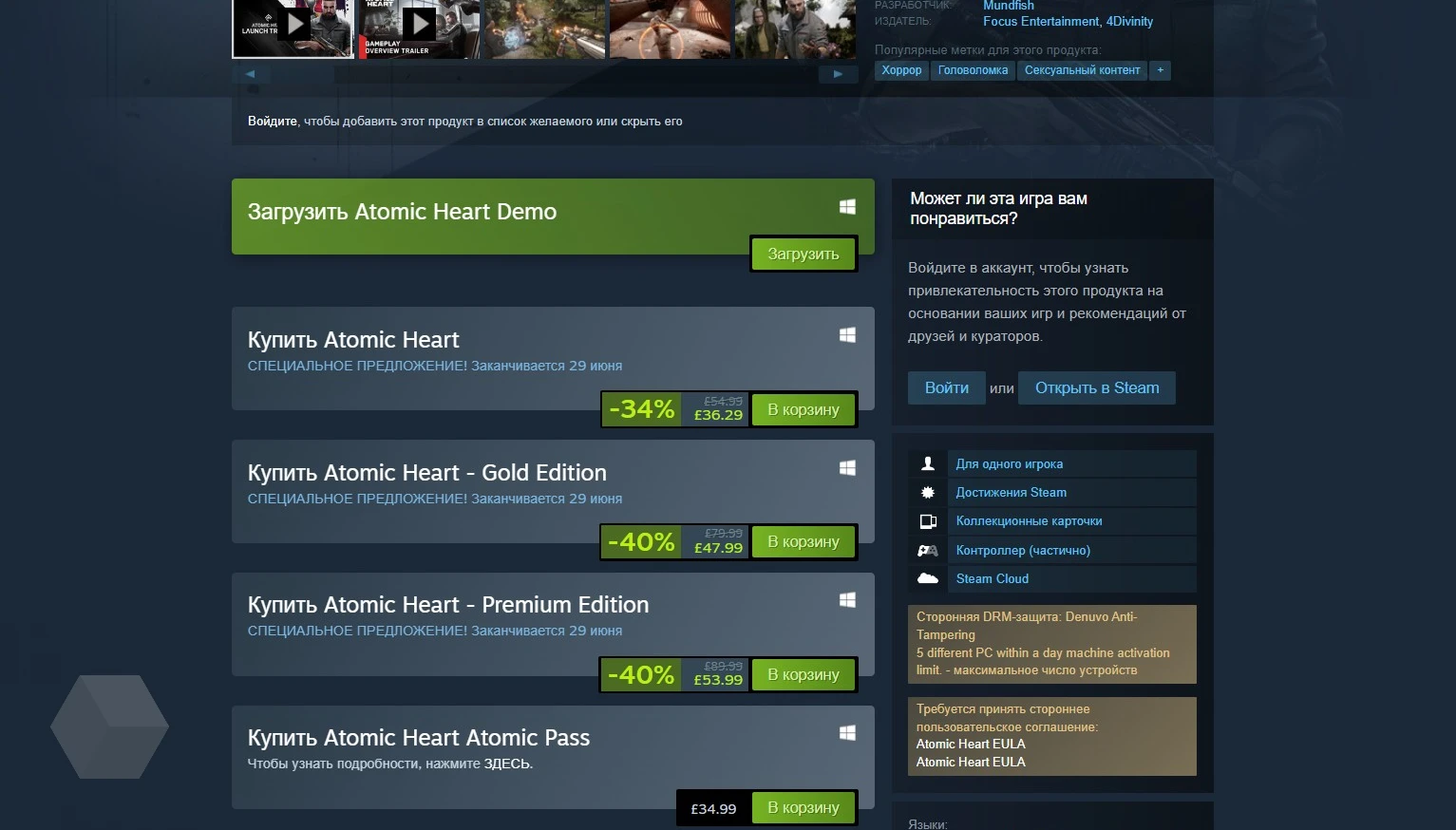Click the trading cards icon
Image resolution: width=1456 pixels, height=830 pixels.
pos(928,521)
